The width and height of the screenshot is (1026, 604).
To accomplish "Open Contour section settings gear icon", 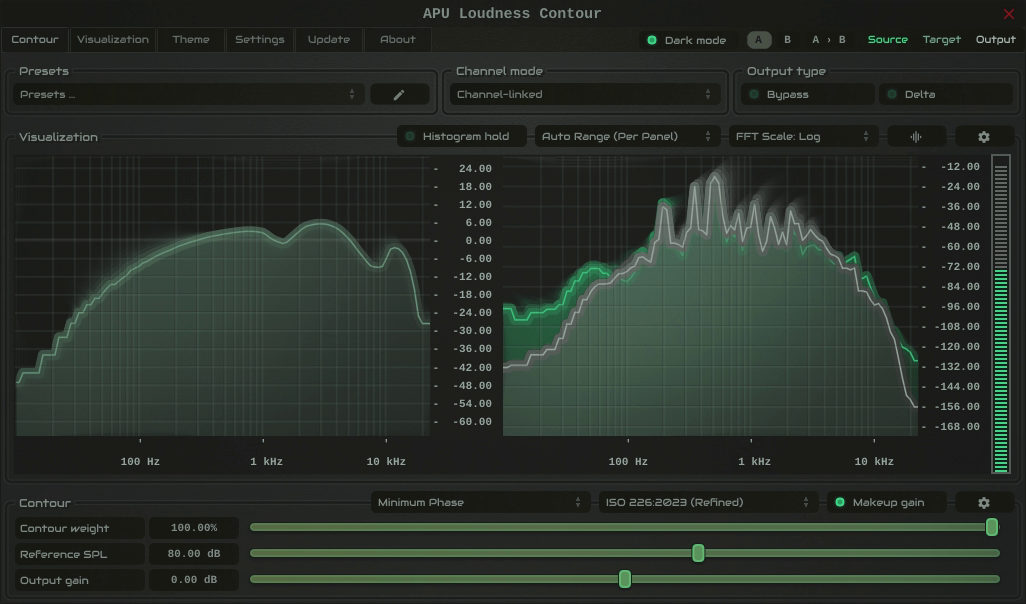I will 983,503.
